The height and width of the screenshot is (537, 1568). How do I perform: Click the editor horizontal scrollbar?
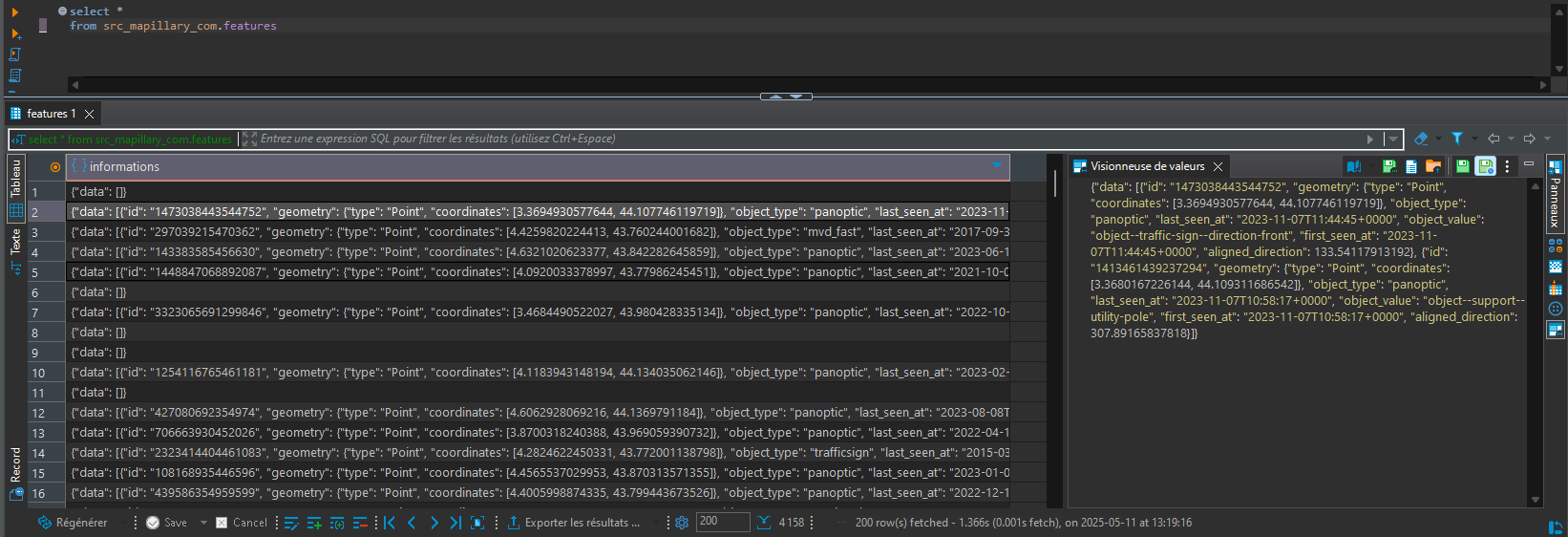(808, 85)
